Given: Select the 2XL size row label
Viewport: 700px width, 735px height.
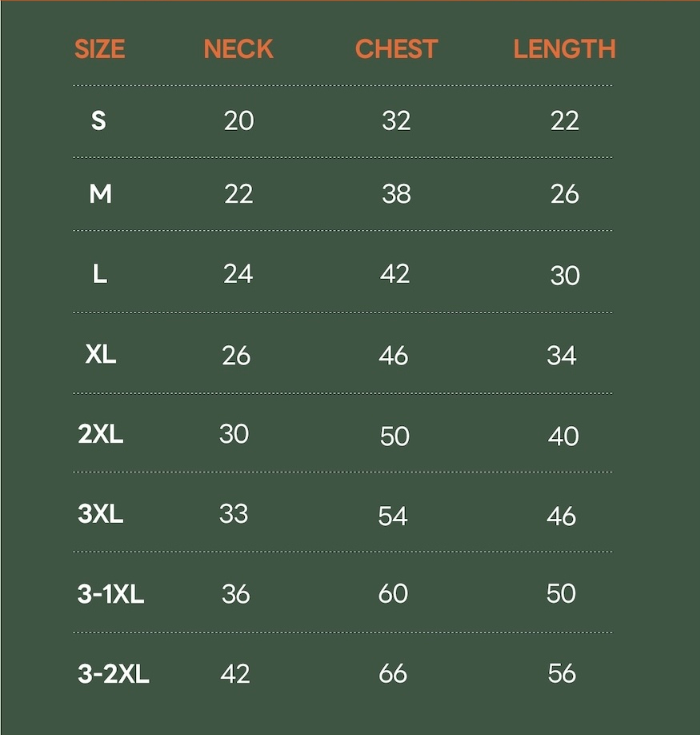Looking at the screenshot, I should (x=100, y=434).
